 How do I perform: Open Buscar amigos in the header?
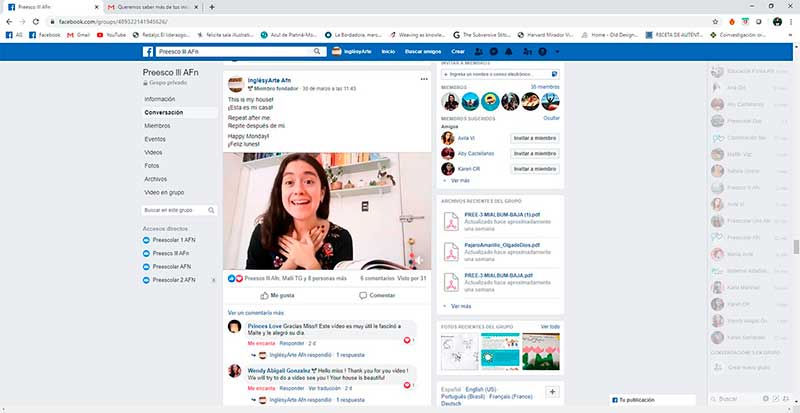pos(423,52)
